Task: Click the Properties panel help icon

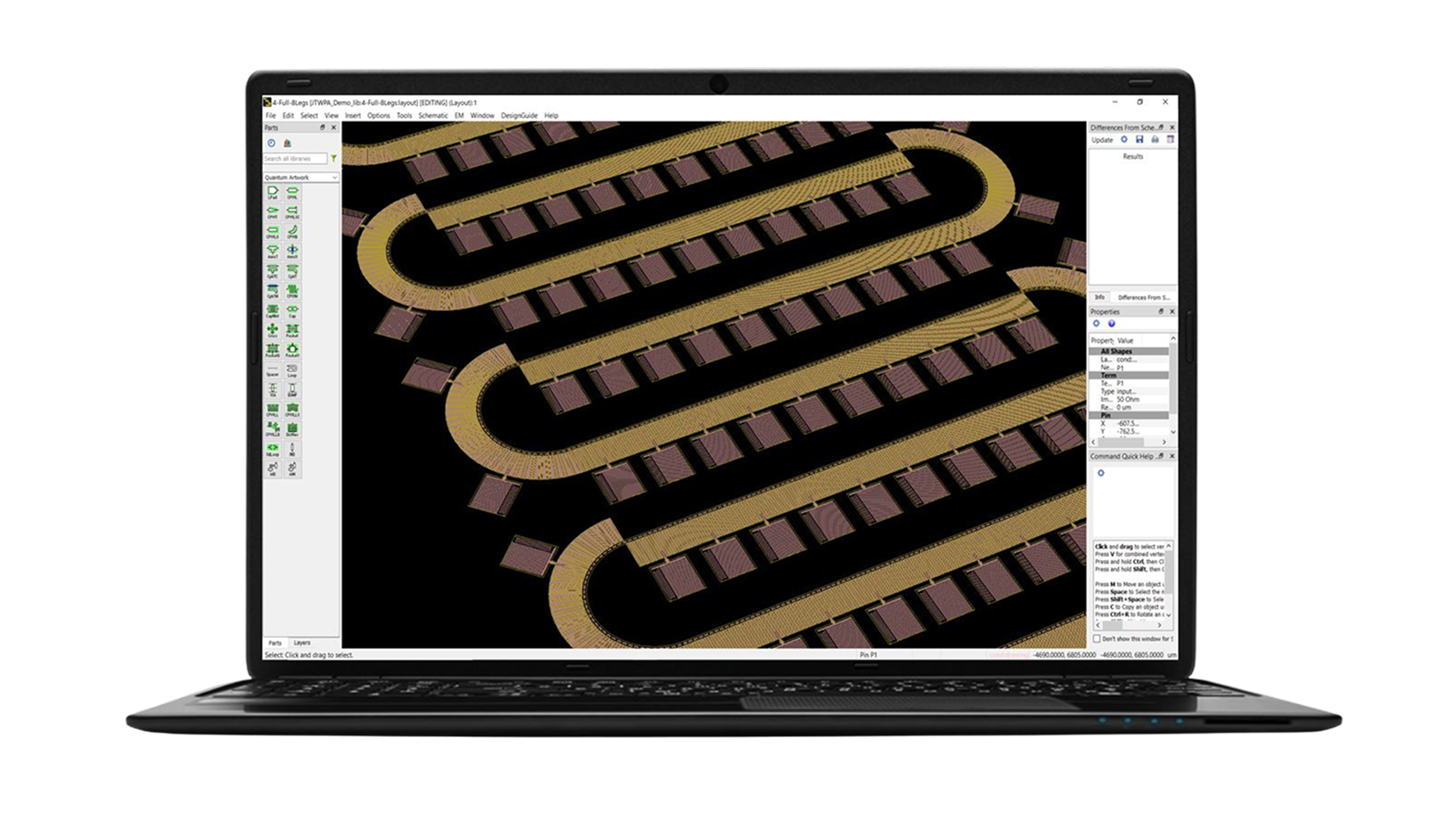Action: click(1111, 324)
